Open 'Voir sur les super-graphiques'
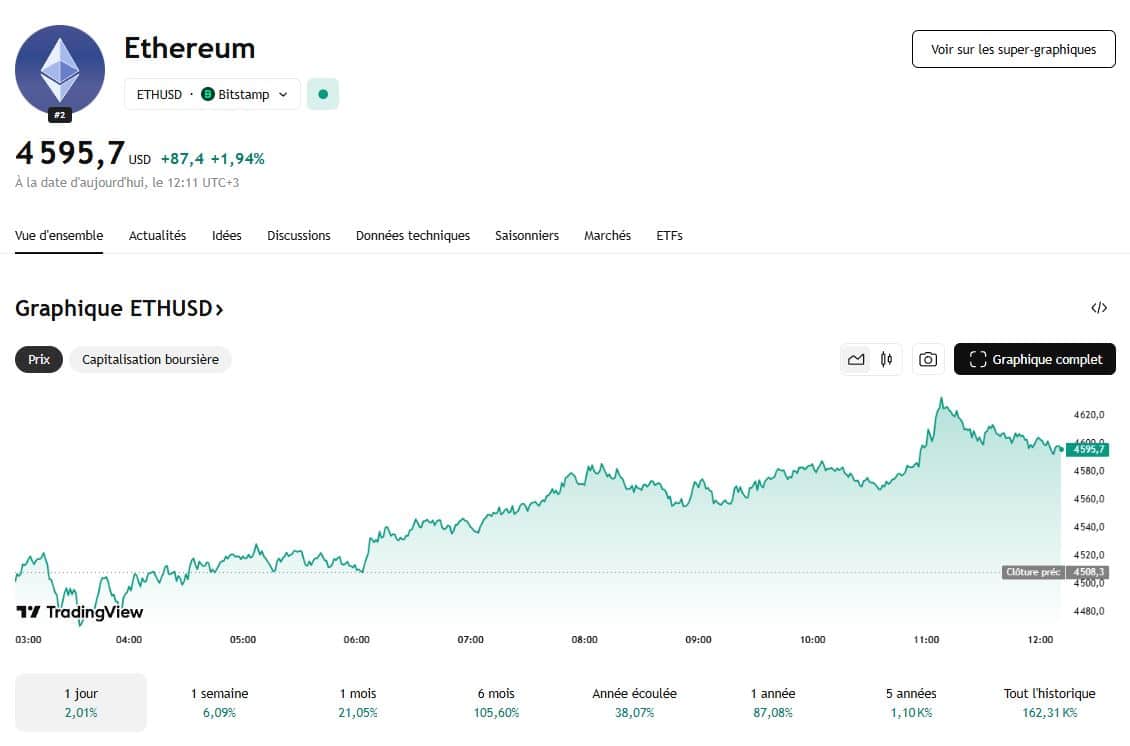This screenshot has width=1130, height=746. click(1013, 49)
